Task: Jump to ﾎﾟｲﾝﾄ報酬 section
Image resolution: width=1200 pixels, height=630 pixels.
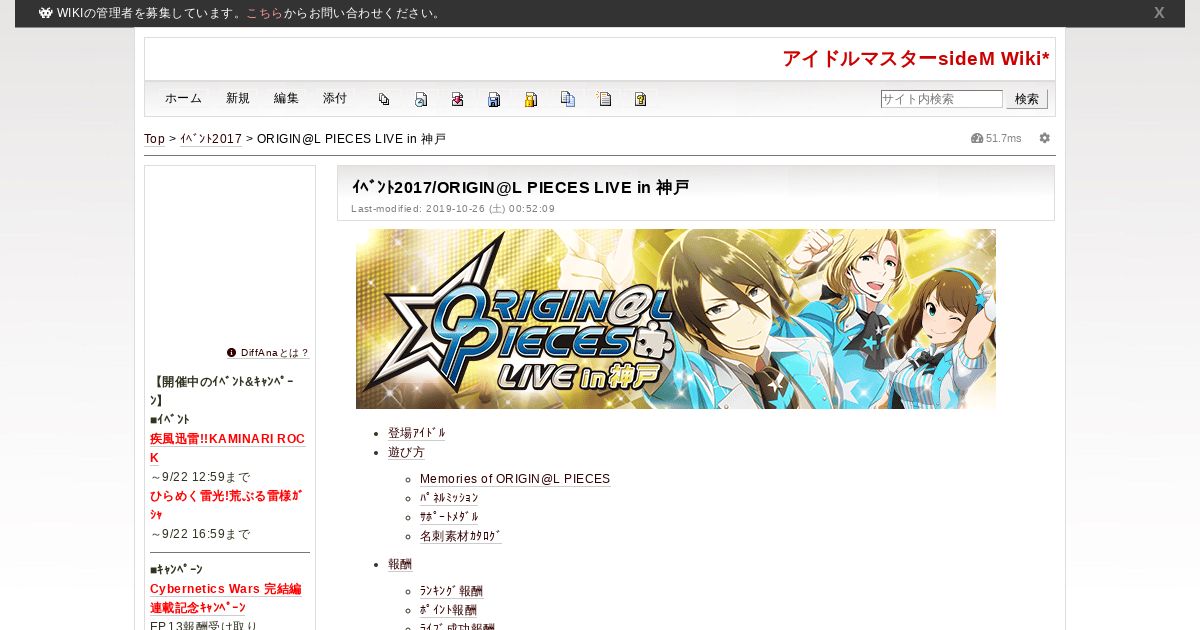Action: 448,610
